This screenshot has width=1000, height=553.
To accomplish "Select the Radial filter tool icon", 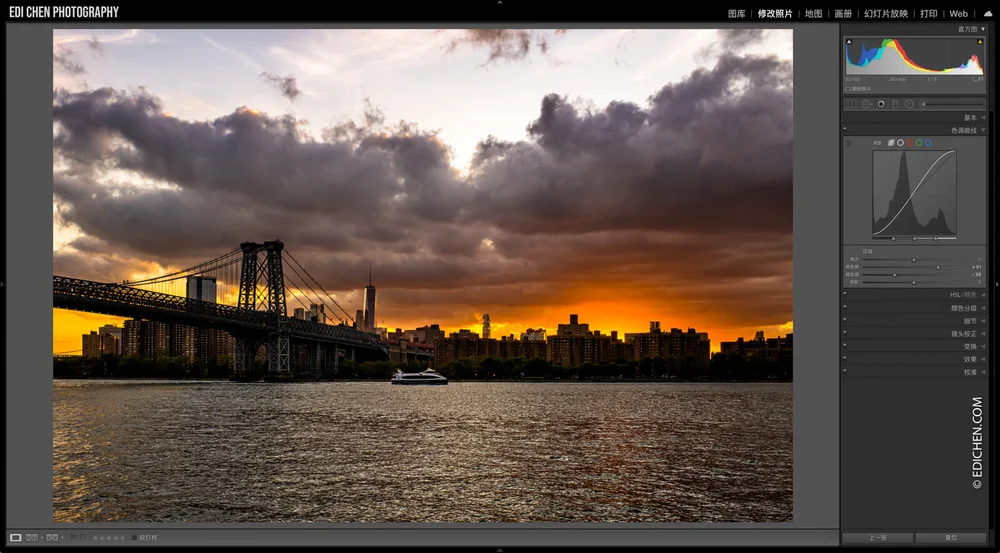I will (909, 104).
